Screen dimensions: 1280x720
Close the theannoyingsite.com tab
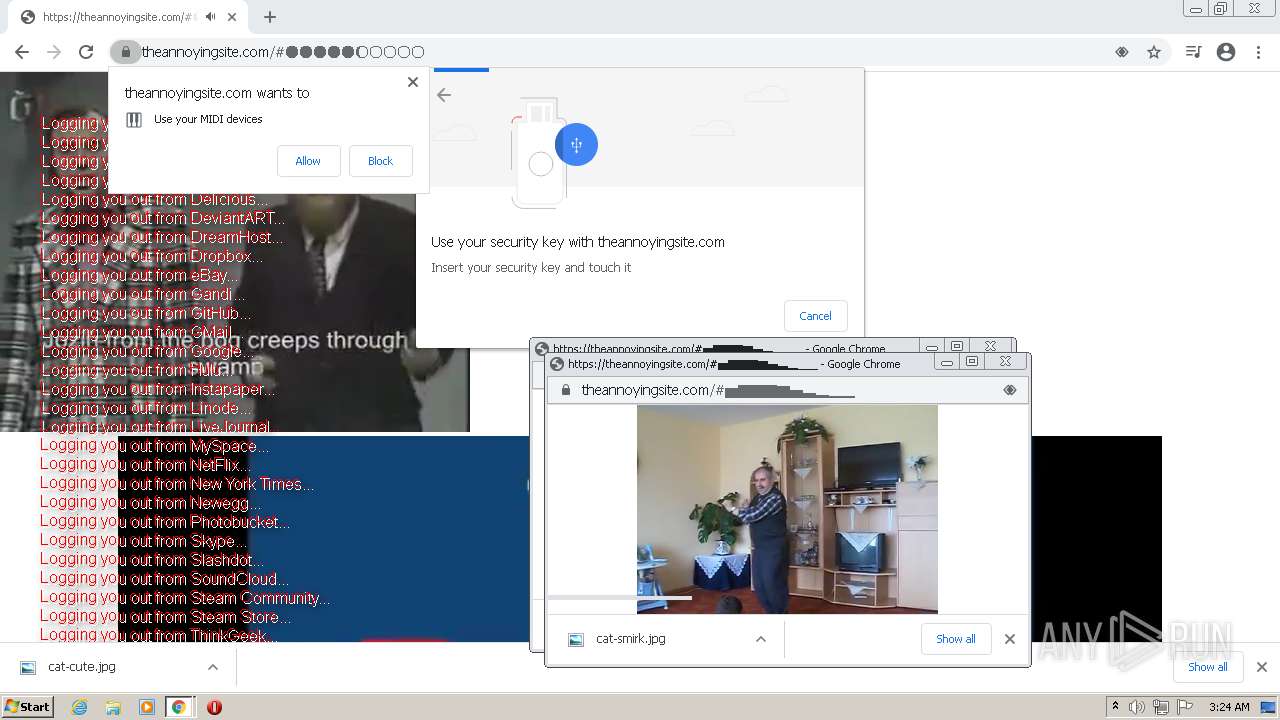click(232, 17)
